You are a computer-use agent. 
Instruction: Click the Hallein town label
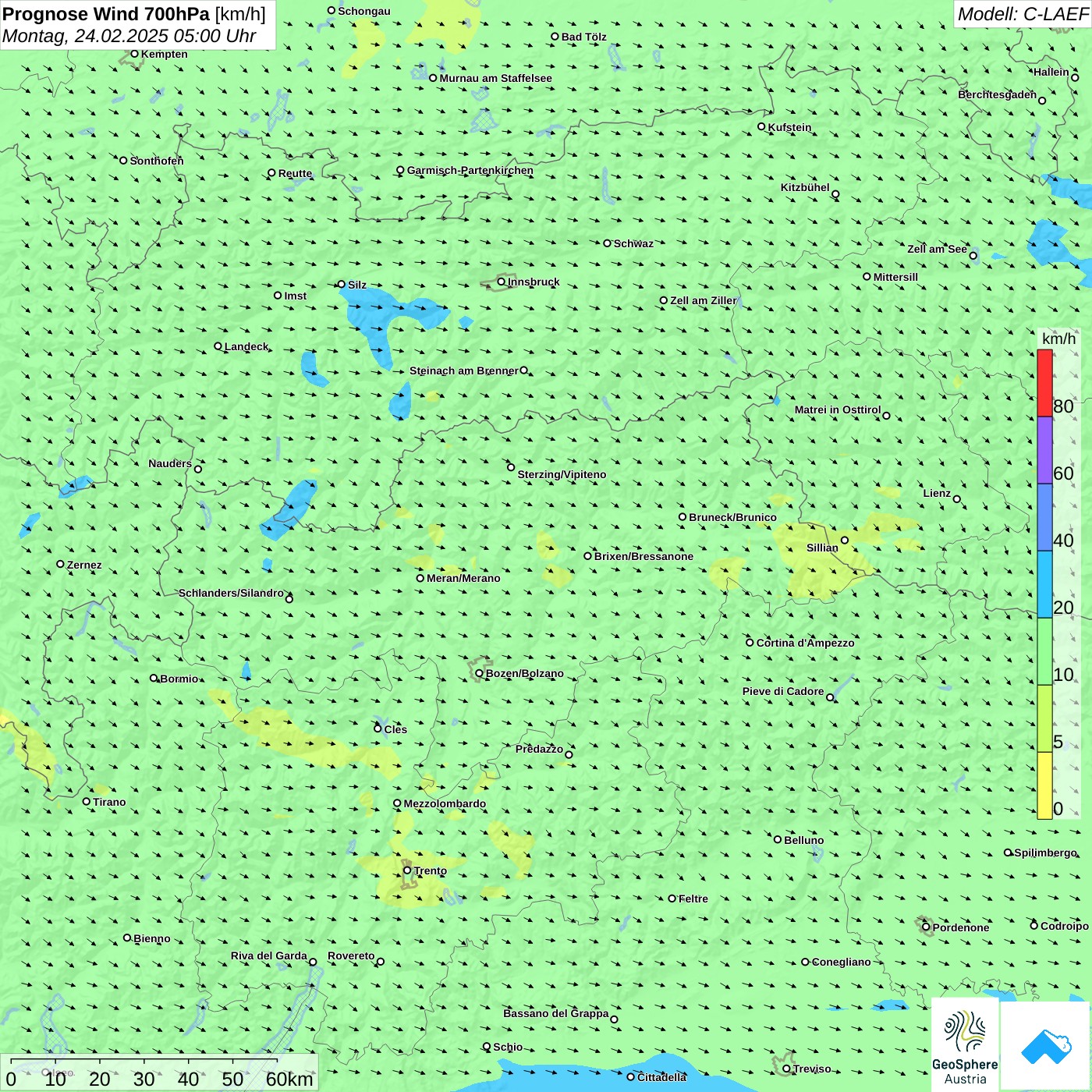tap(1051, 72)
